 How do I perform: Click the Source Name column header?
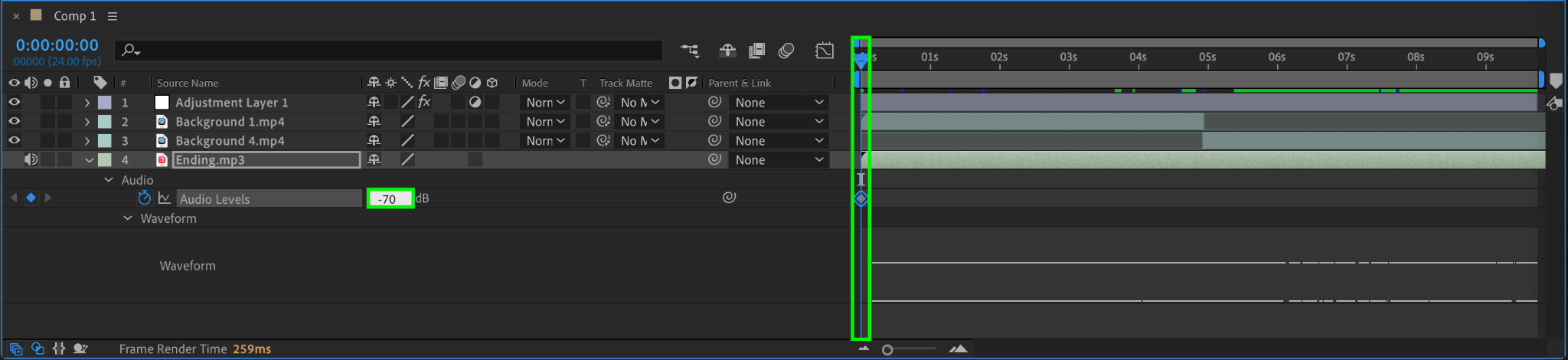click(188, 83)
